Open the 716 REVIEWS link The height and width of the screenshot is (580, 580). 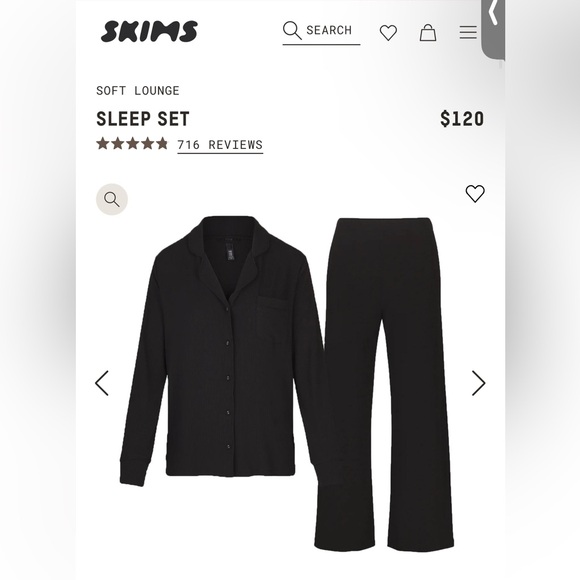click(x=220, y=145)
